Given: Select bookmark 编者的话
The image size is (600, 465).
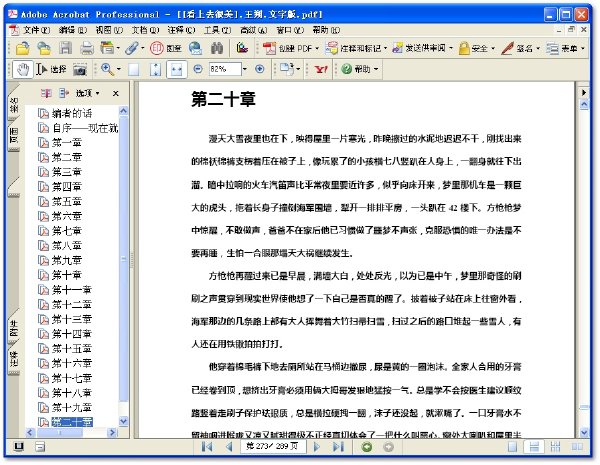Looking at the screenshot, I should (72, 113).
